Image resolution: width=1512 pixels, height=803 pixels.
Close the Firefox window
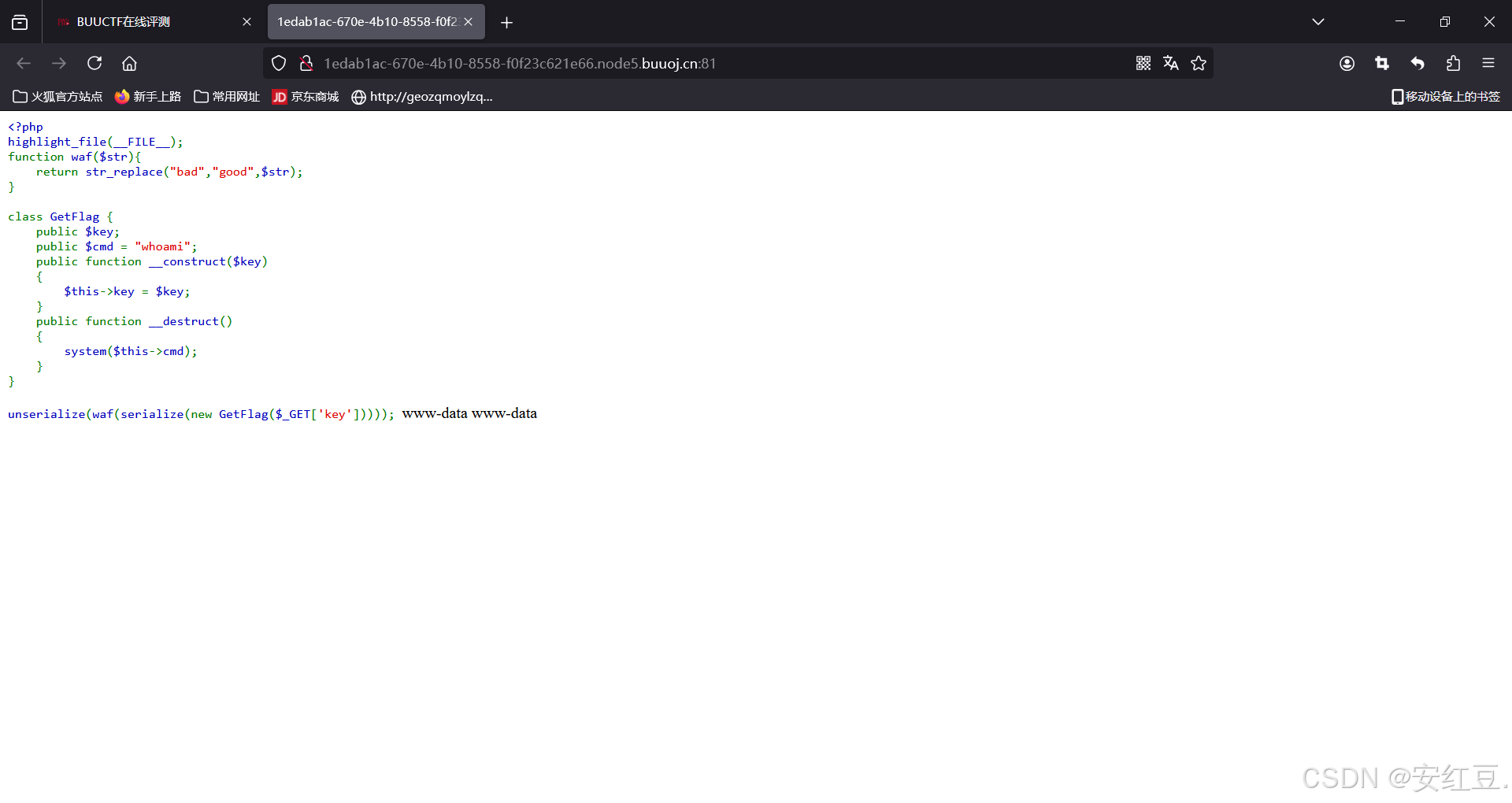(1489, 21)
